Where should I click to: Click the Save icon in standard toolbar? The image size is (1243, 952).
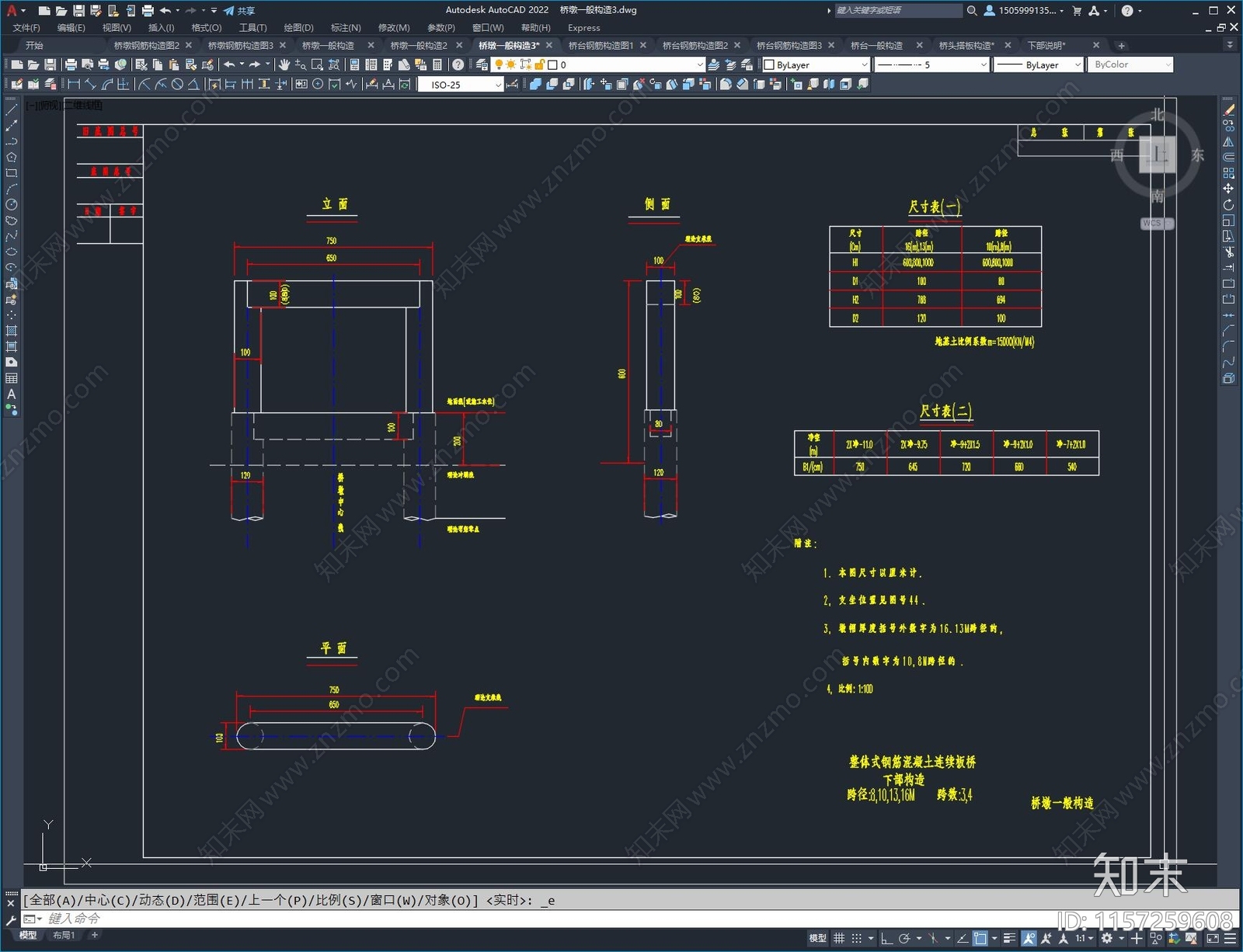click(50, 64)
